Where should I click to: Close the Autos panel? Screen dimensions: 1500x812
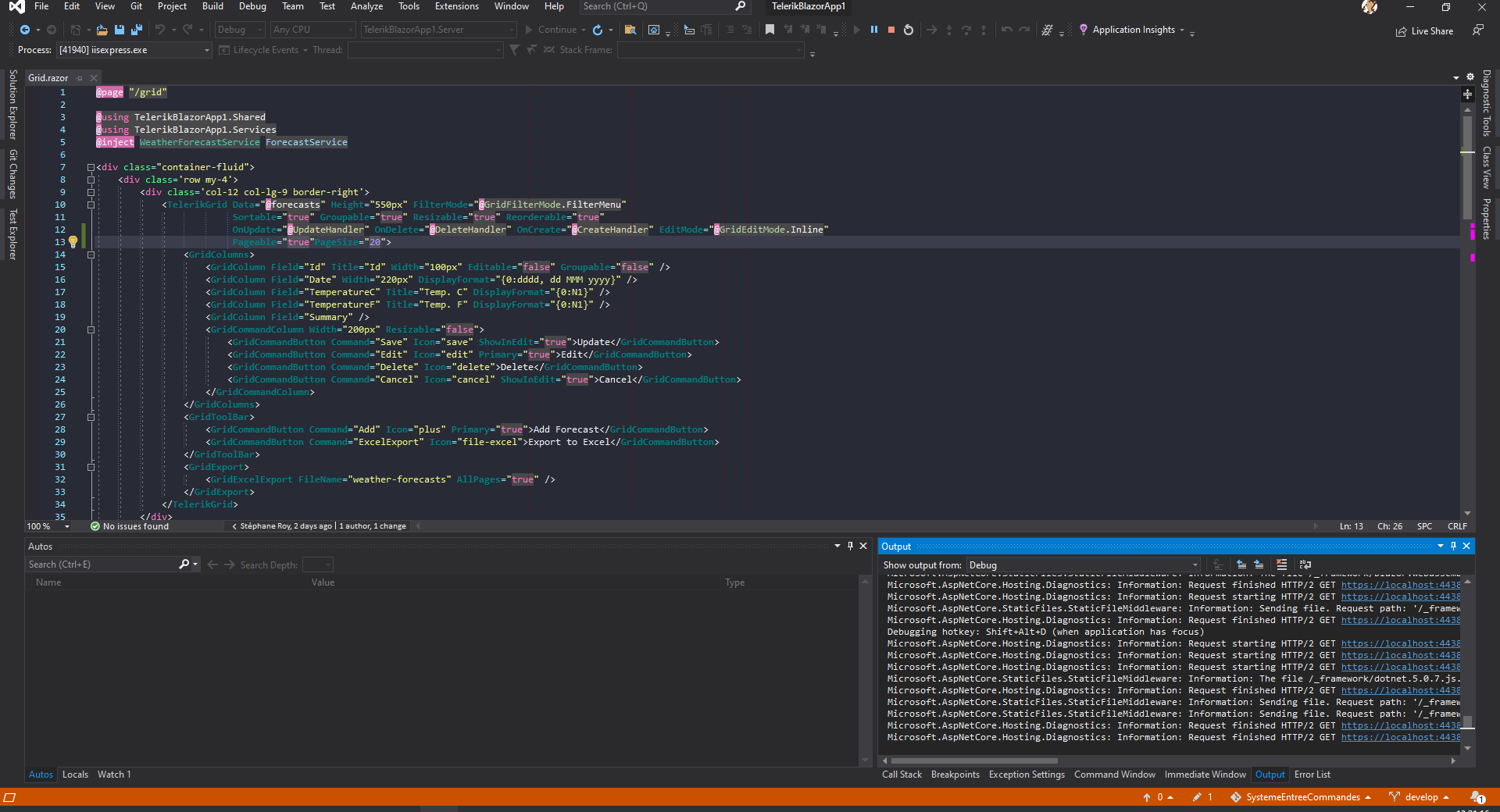[x=863, y=546]
